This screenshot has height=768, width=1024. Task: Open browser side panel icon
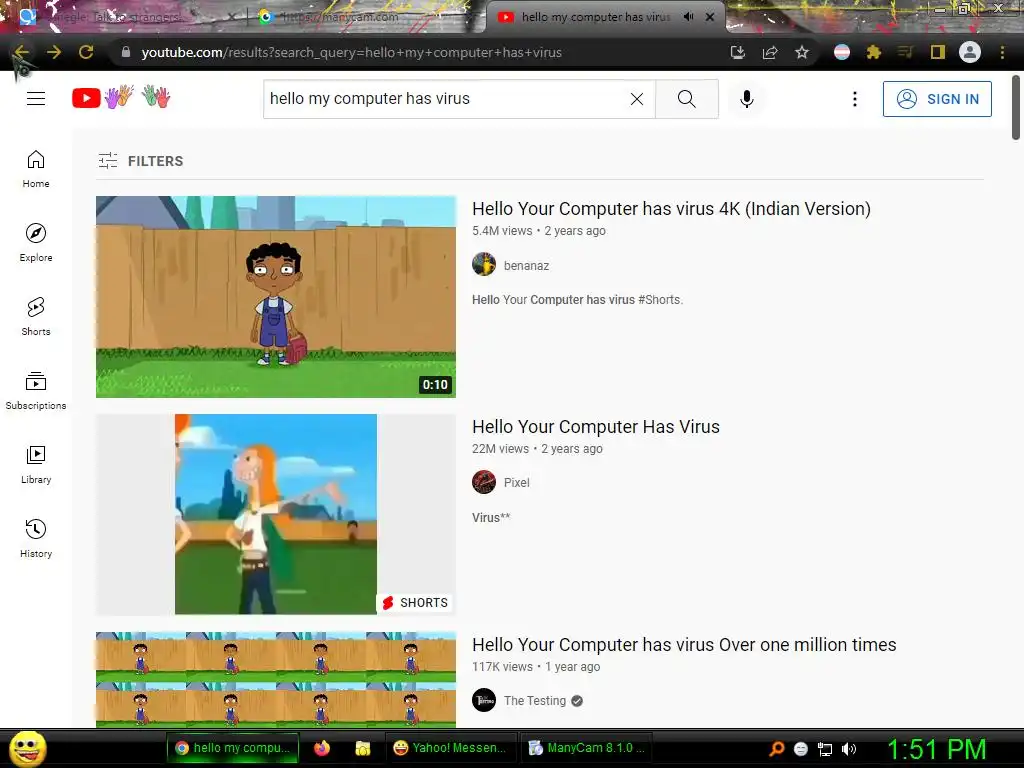point(938,52)
